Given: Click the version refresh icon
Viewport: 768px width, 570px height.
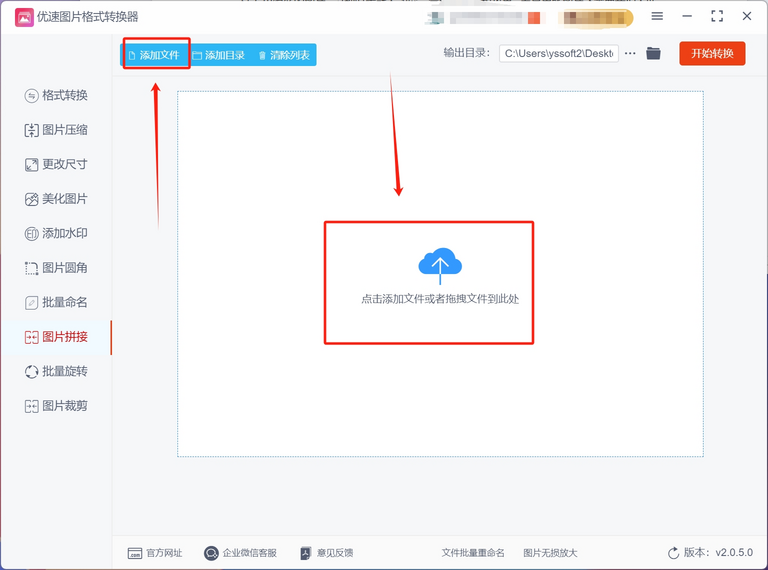Looking at the screenshot, I should pyautogui.click(x=673, y=553).
